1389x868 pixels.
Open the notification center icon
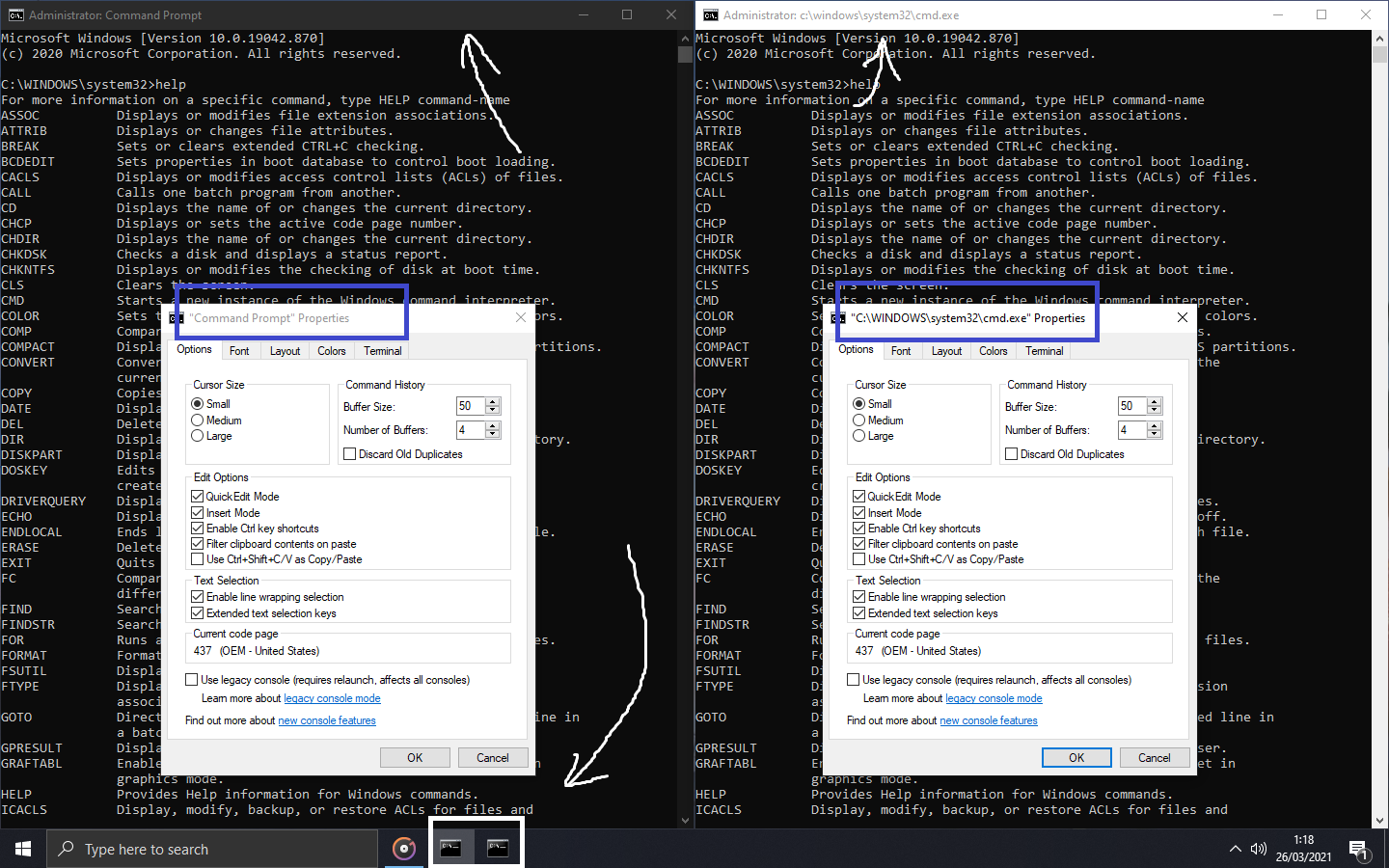[1358, 850]
